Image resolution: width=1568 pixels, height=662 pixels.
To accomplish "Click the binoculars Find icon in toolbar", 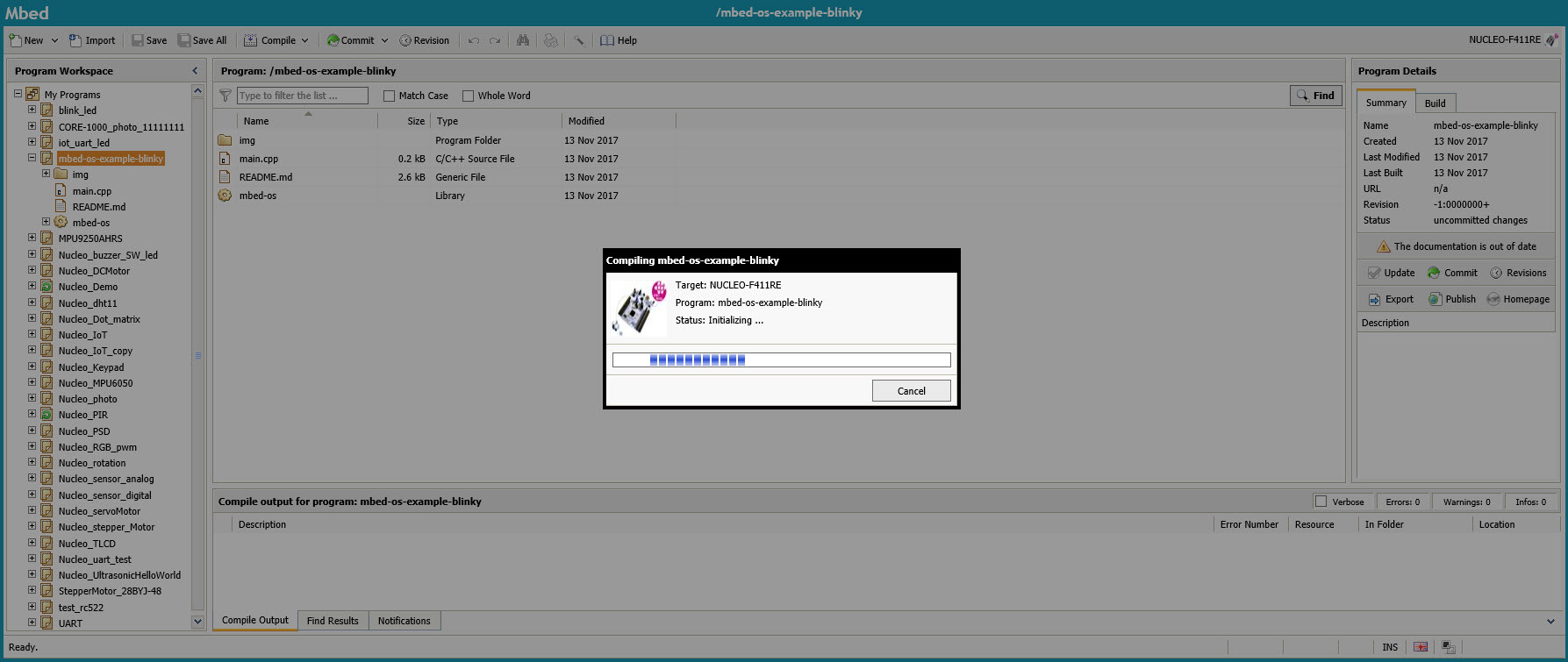I will (523, 40).
